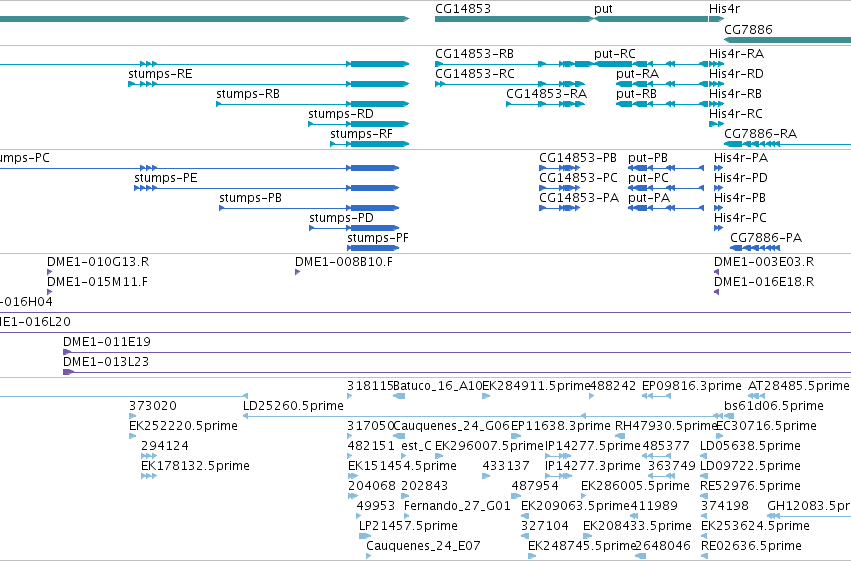Select CG14853-PC protein label
The image size is (851, 561).
pos(578,178)
